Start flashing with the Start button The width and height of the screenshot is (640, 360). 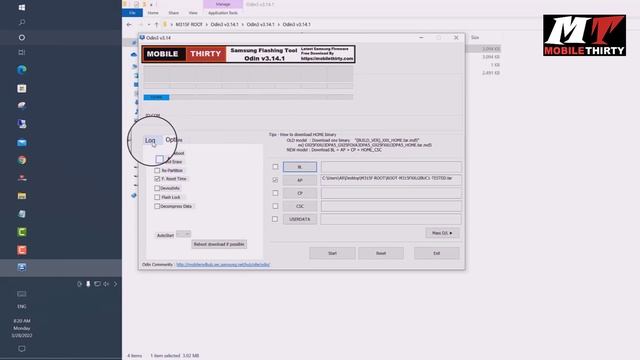click(332, 253)
